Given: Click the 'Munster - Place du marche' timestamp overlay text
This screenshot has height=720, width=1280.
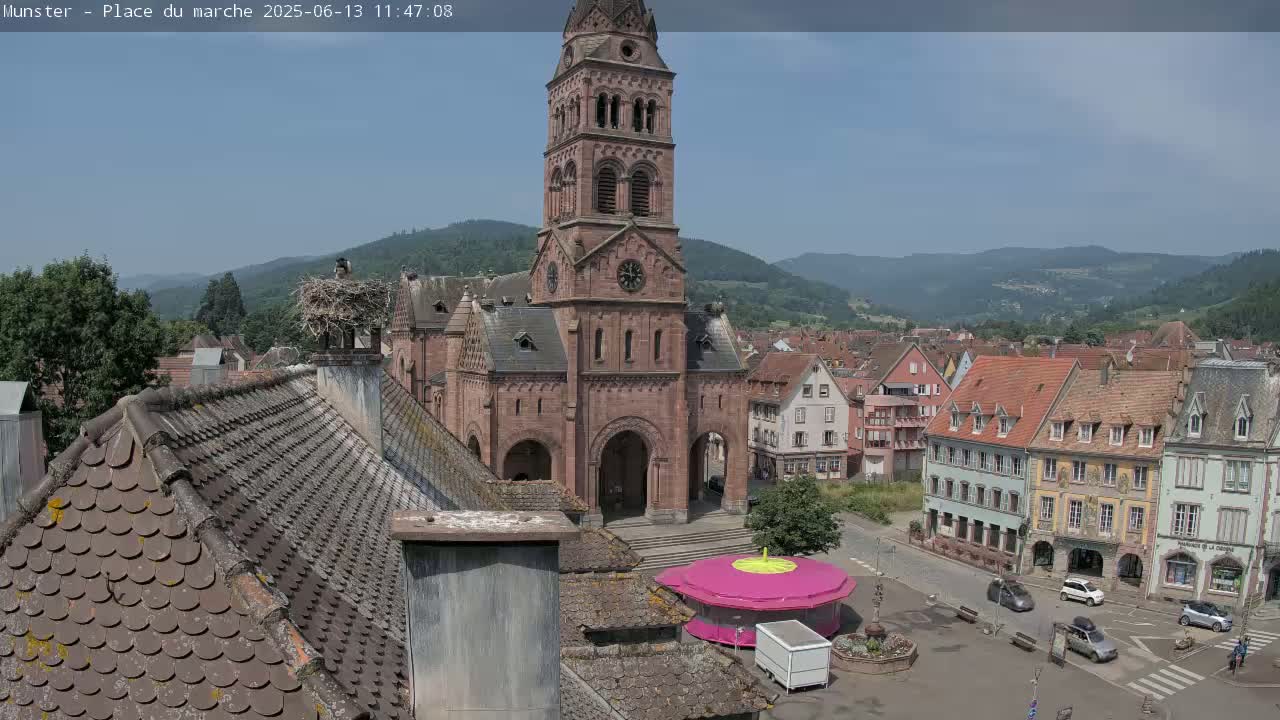Looking at the screenshot, I should [x=227, y=12].
